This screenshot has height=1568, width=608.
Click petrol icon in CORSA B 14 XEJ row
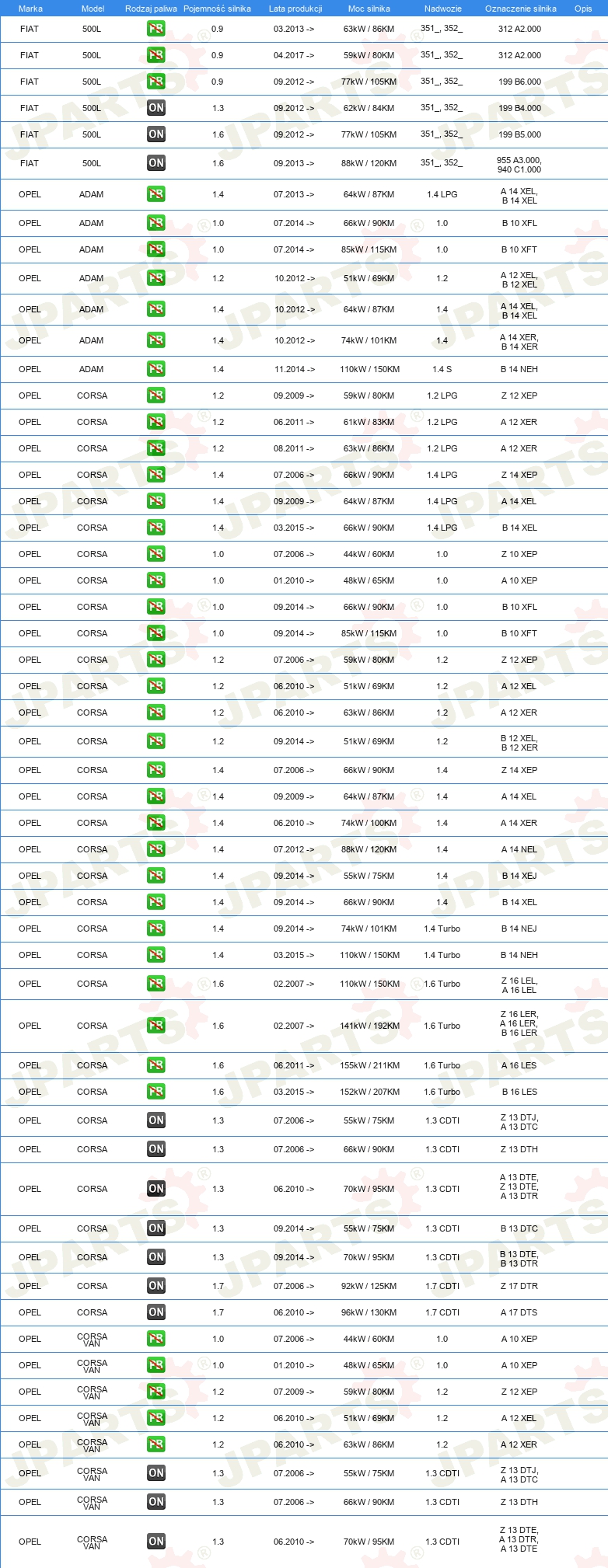pyautogui.click(x=156, y=876)
